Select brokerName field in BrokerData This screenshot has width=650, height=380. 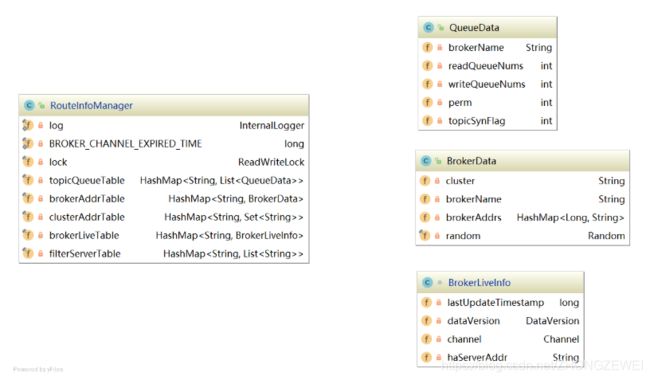coord(473,199)
